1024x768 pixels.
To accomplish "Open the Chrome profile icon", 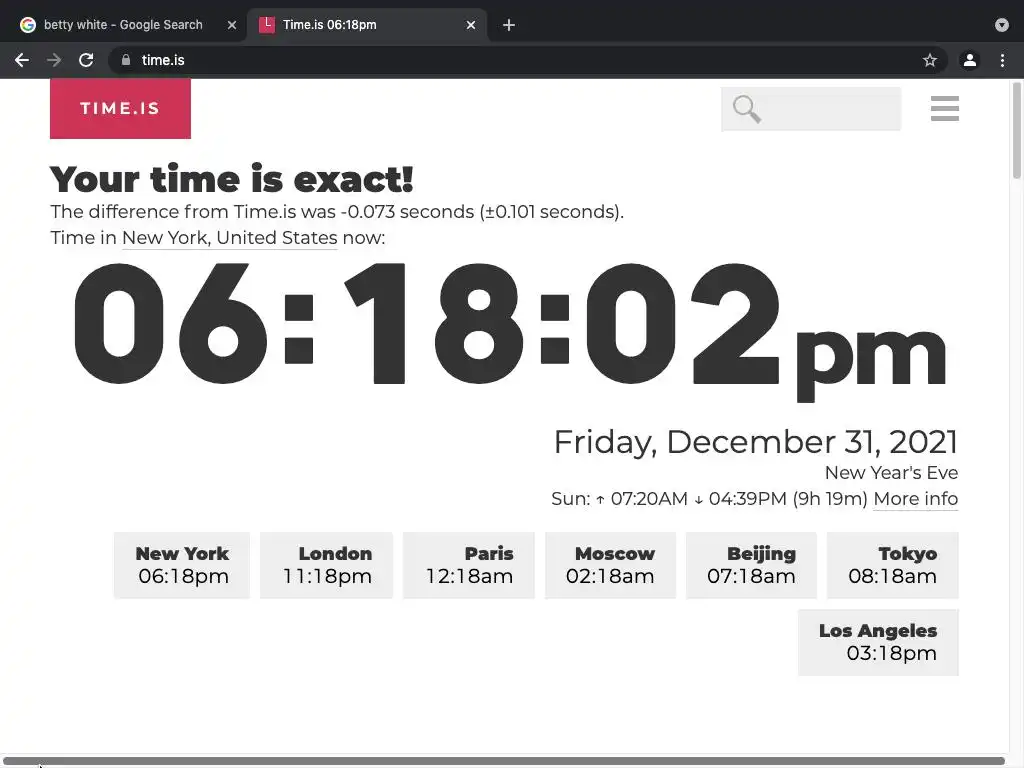I will point(970,60).
